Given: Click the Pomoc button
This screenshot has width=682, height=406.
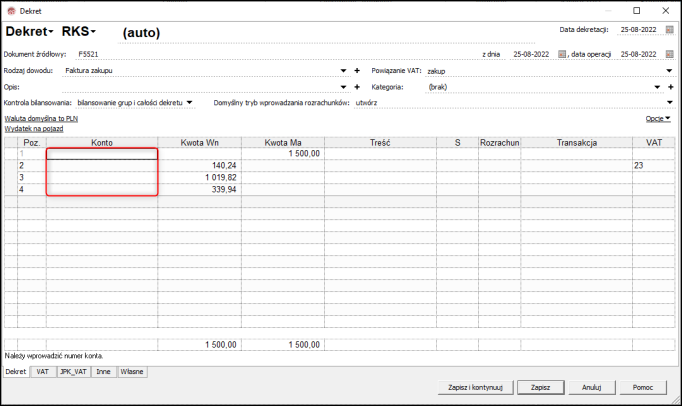Looking at the screenshot, I should (643, 387).
